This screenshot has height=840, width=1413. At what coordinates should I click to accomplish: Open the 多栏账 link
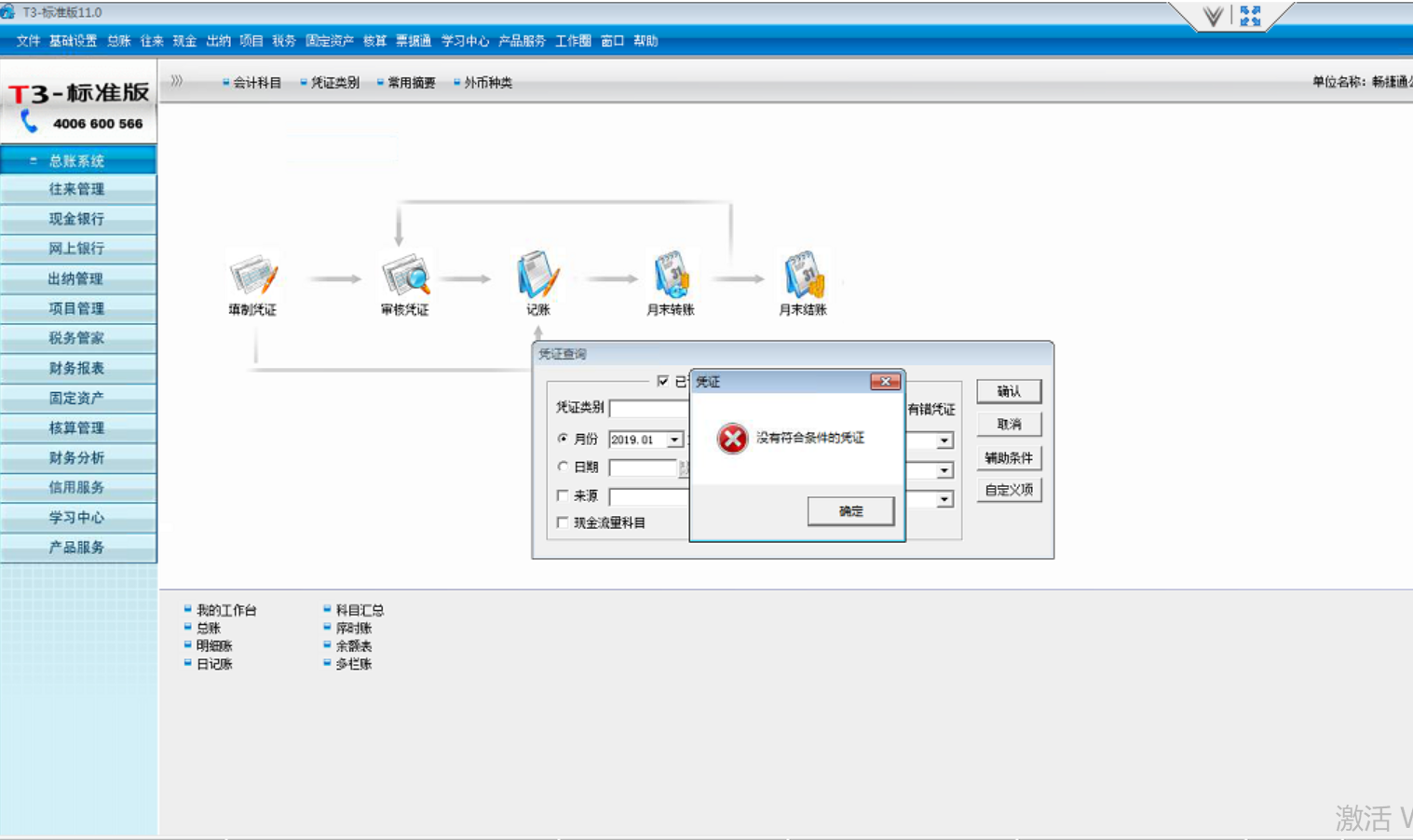[354, 664]
